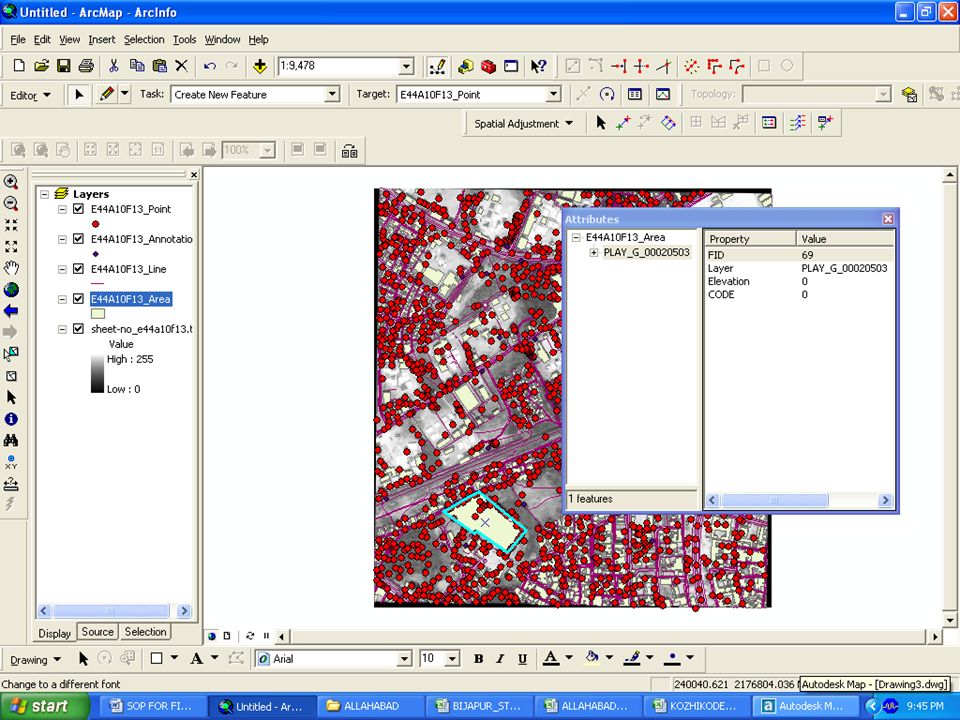Screen dimensions: 960x720
Task: Click the E44A10F13_Area layer color swatch
Action: (97, 313)
